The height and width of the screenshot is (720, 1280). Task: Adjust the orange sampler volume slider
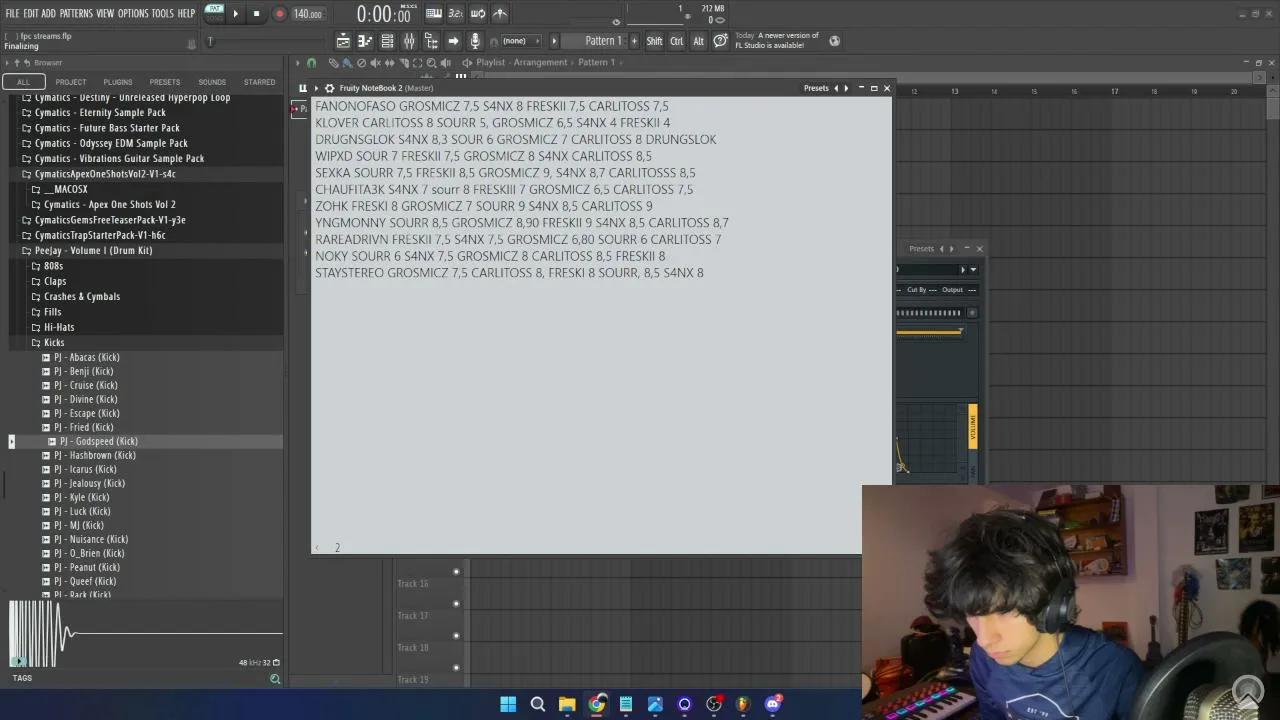[929, 331]
